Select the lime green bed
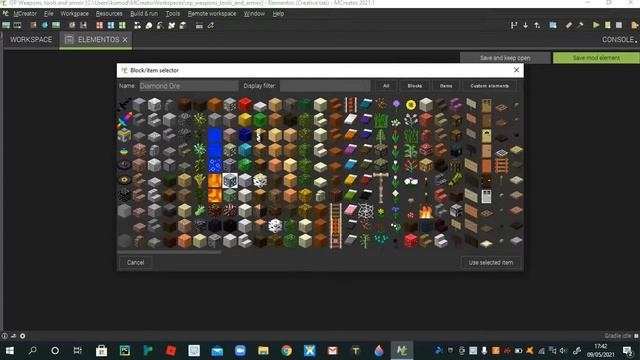 click(350, 196)
